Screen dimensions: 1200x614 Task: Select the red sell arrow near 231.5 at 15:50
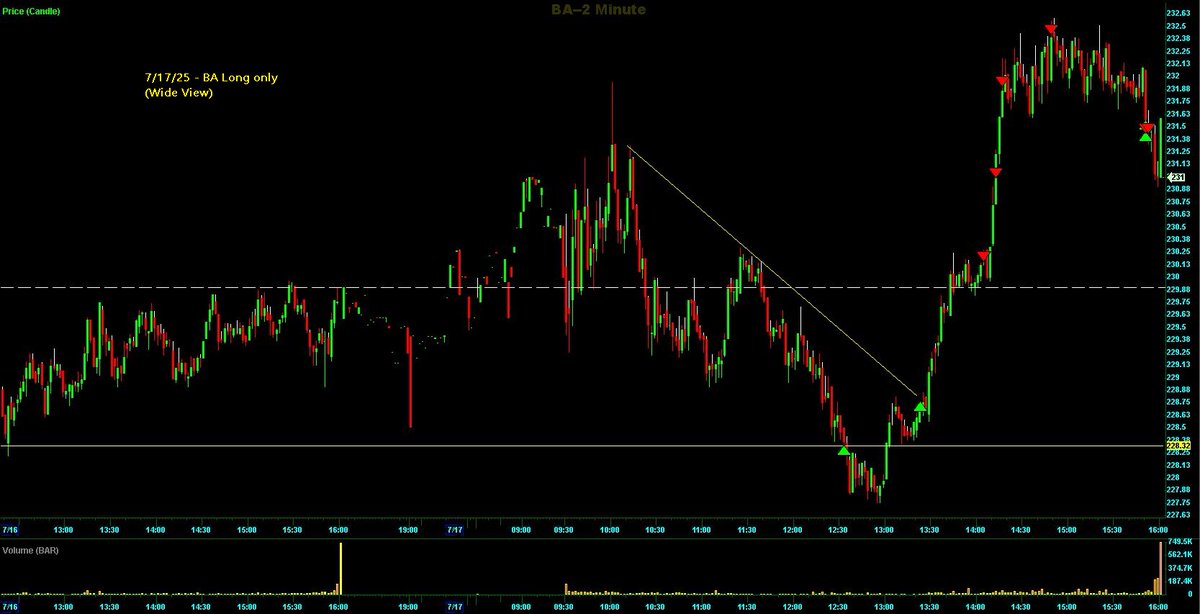[x=1146, y=127]
